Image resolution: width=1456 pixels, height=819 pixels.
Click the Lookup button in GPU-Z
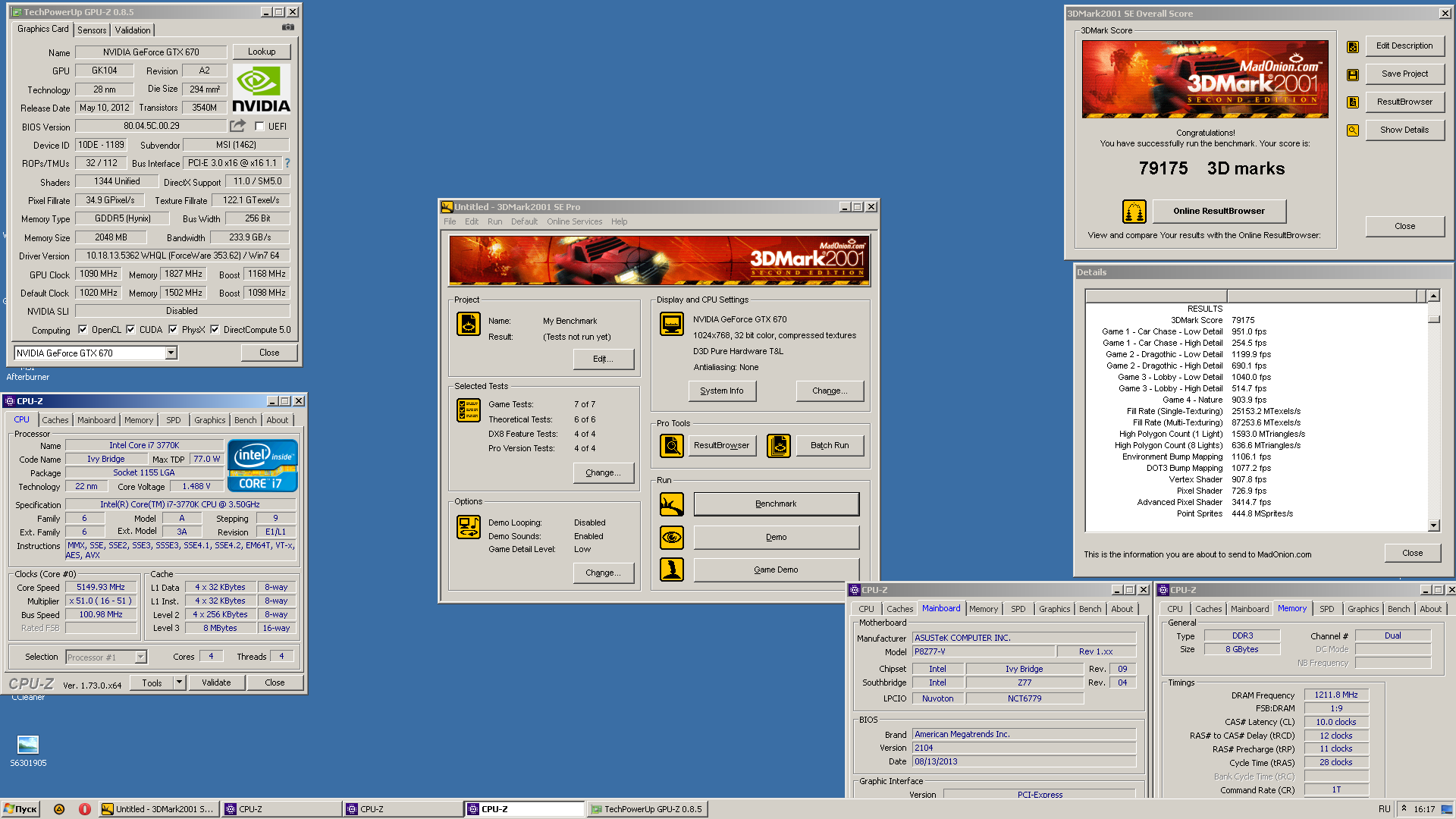262,52
